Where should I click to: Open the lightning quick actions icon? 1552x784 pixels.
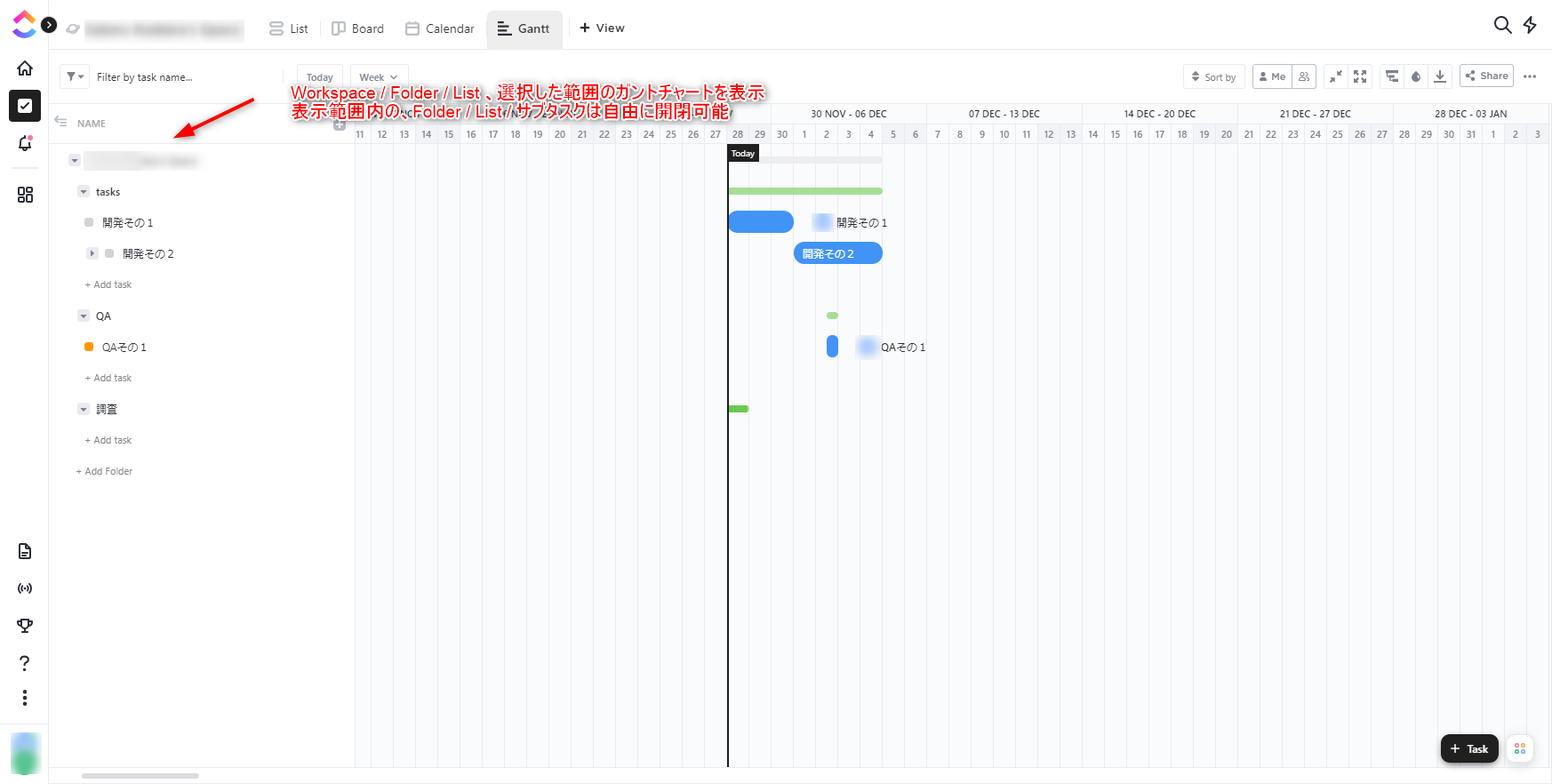pos(1530,25)
